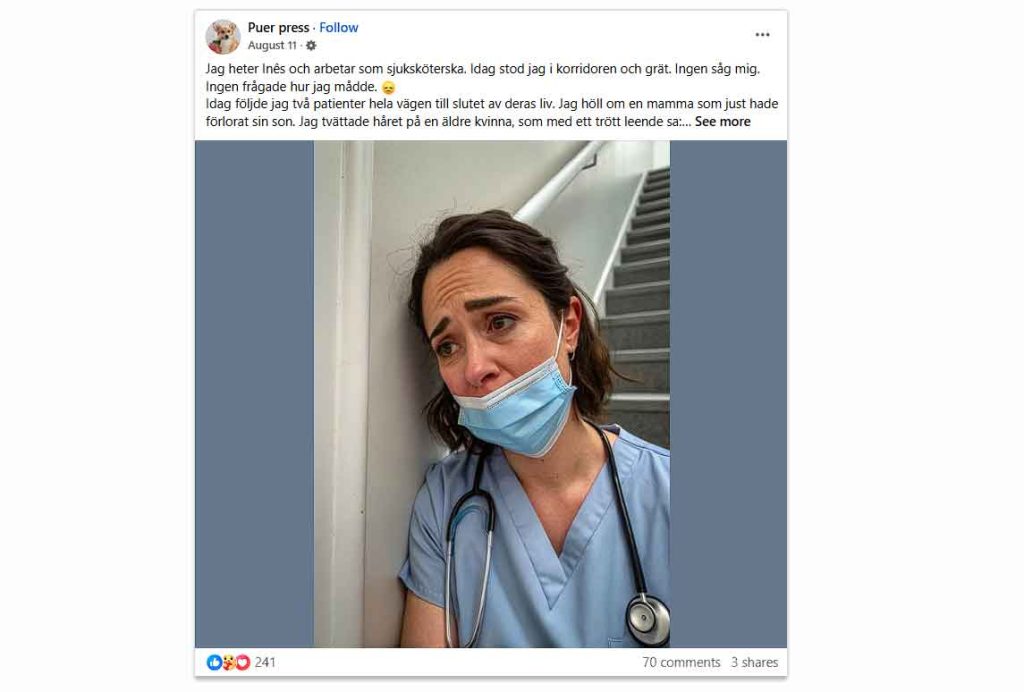View the 70 comments

tap(681, 662)
